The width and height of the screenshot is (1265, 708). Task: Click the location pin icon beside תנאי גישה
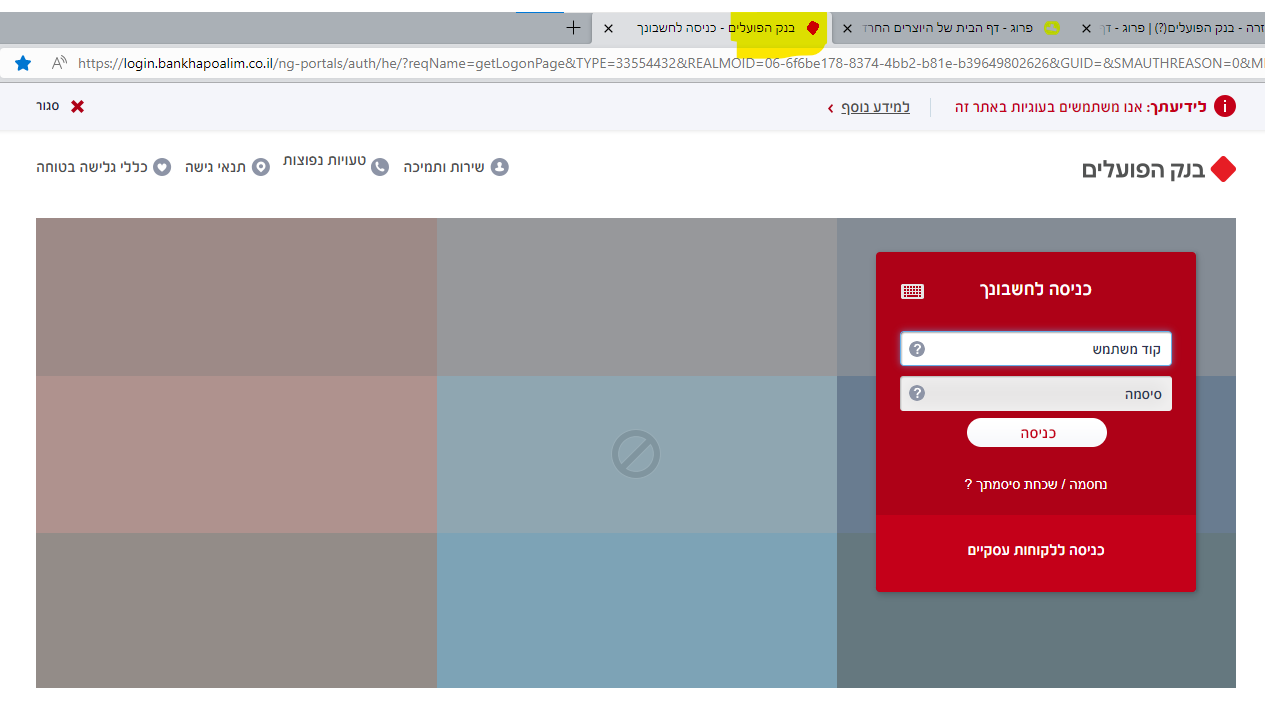(261, 167)
